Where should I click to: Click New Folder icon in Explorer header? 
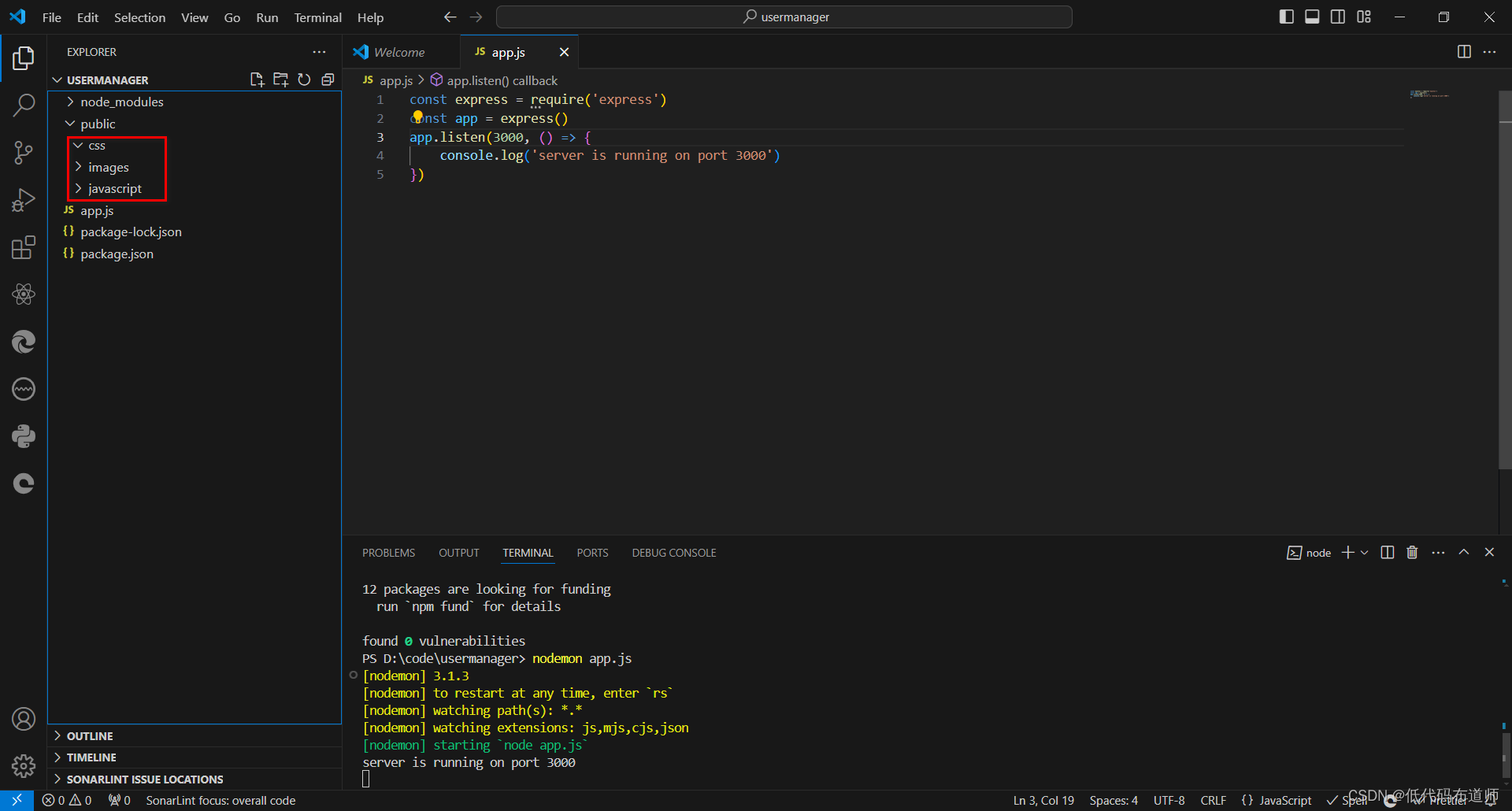[x=280, y=80]
